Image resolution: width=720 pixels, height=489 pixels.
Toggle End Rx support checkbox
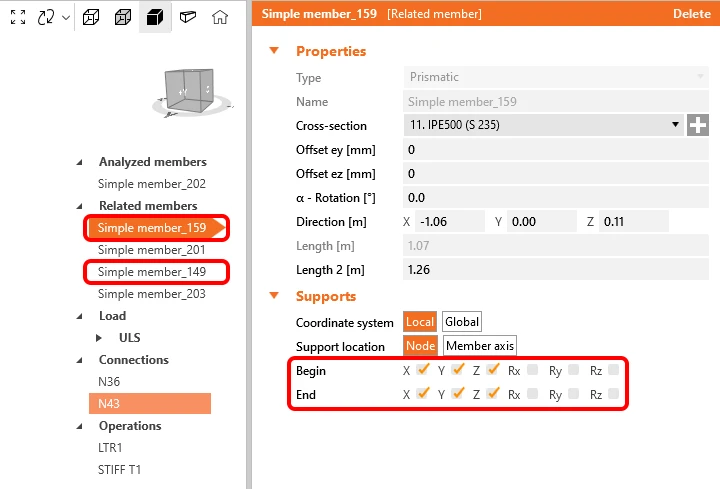coord(532,394)
